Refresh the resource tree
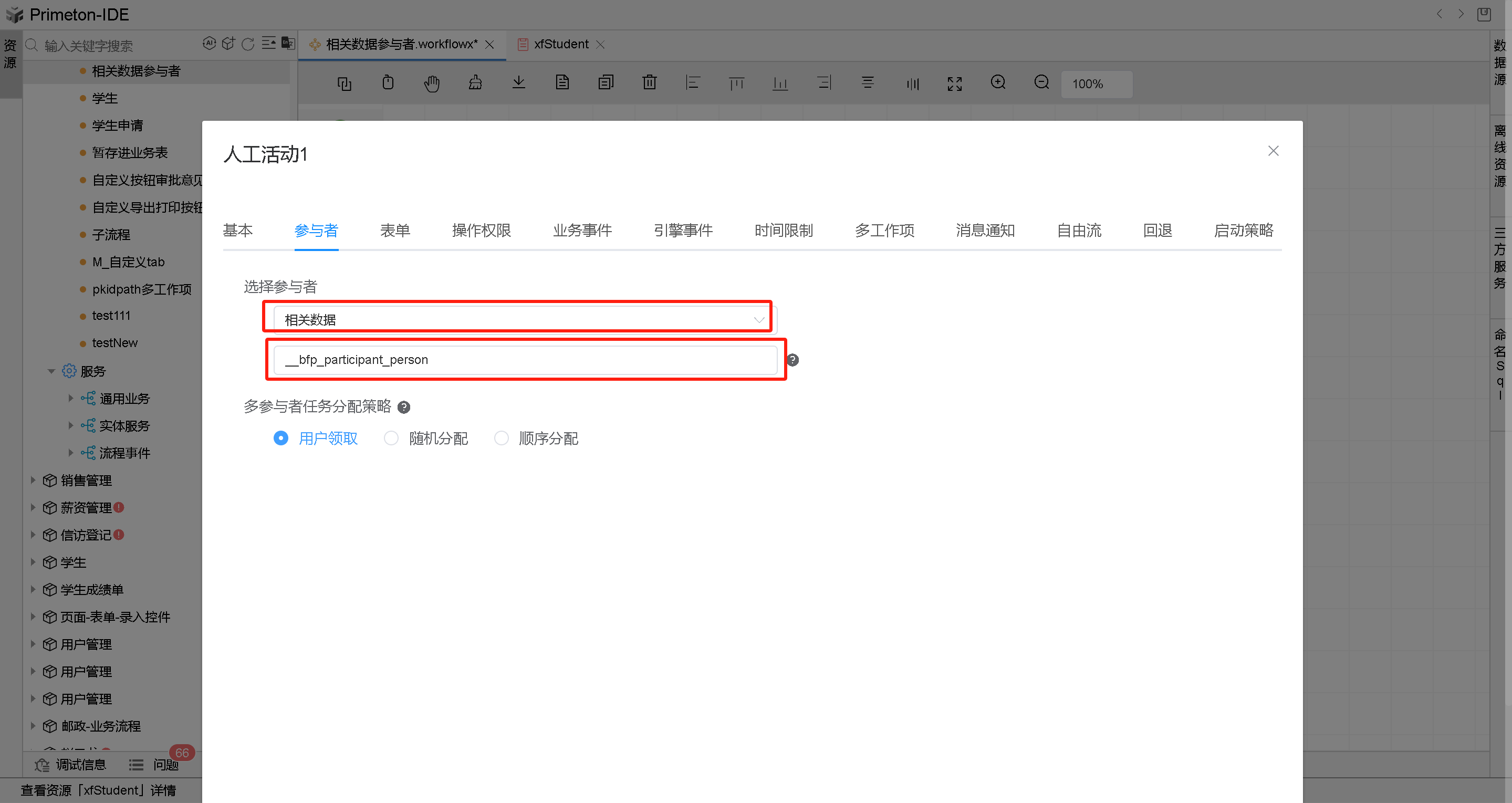Image resolution: width=1512 pixels, height=803 pixels. point(248,44)
